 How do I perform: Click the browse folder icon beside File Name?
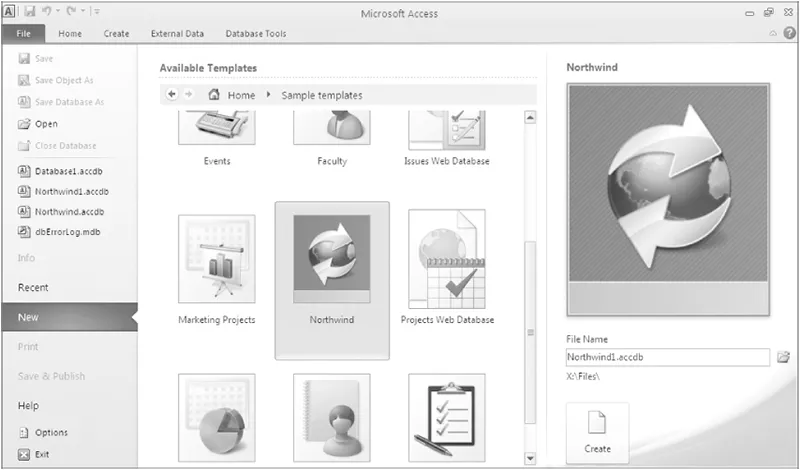783,357
